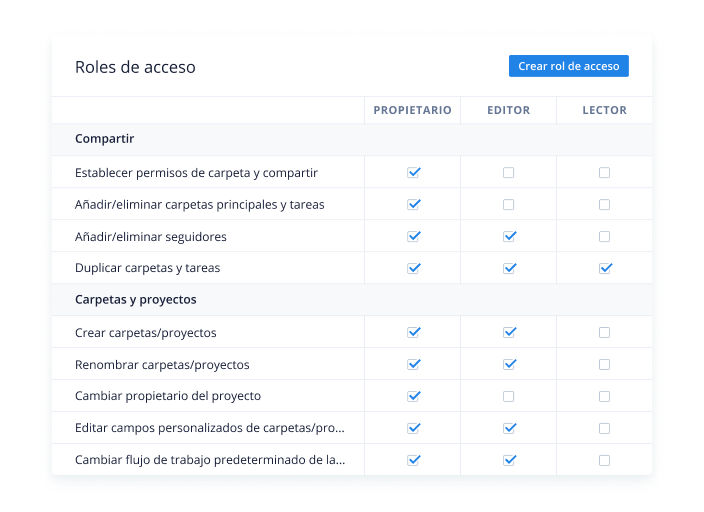Image resolution: width=704 pixels, height=512 pixels.
Task: Select the EDITOR column header
Action: (x=508, y=110)
